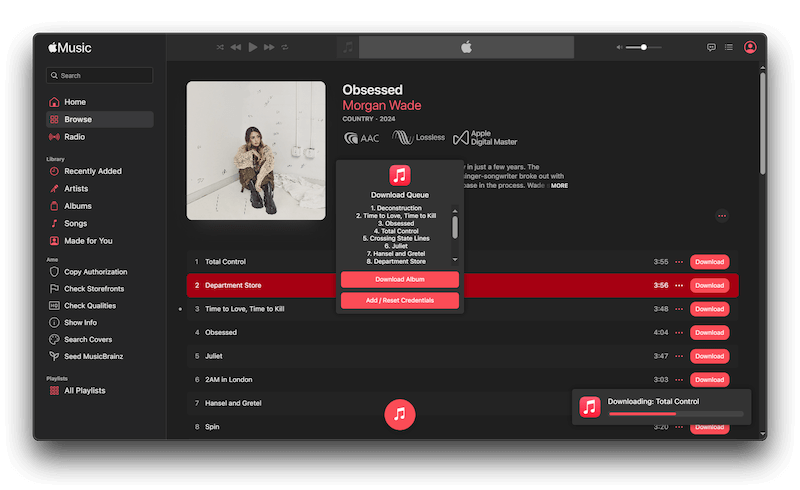Click Download Album button
The height and width of the screenshot is (490, 800).
[399, 279]
